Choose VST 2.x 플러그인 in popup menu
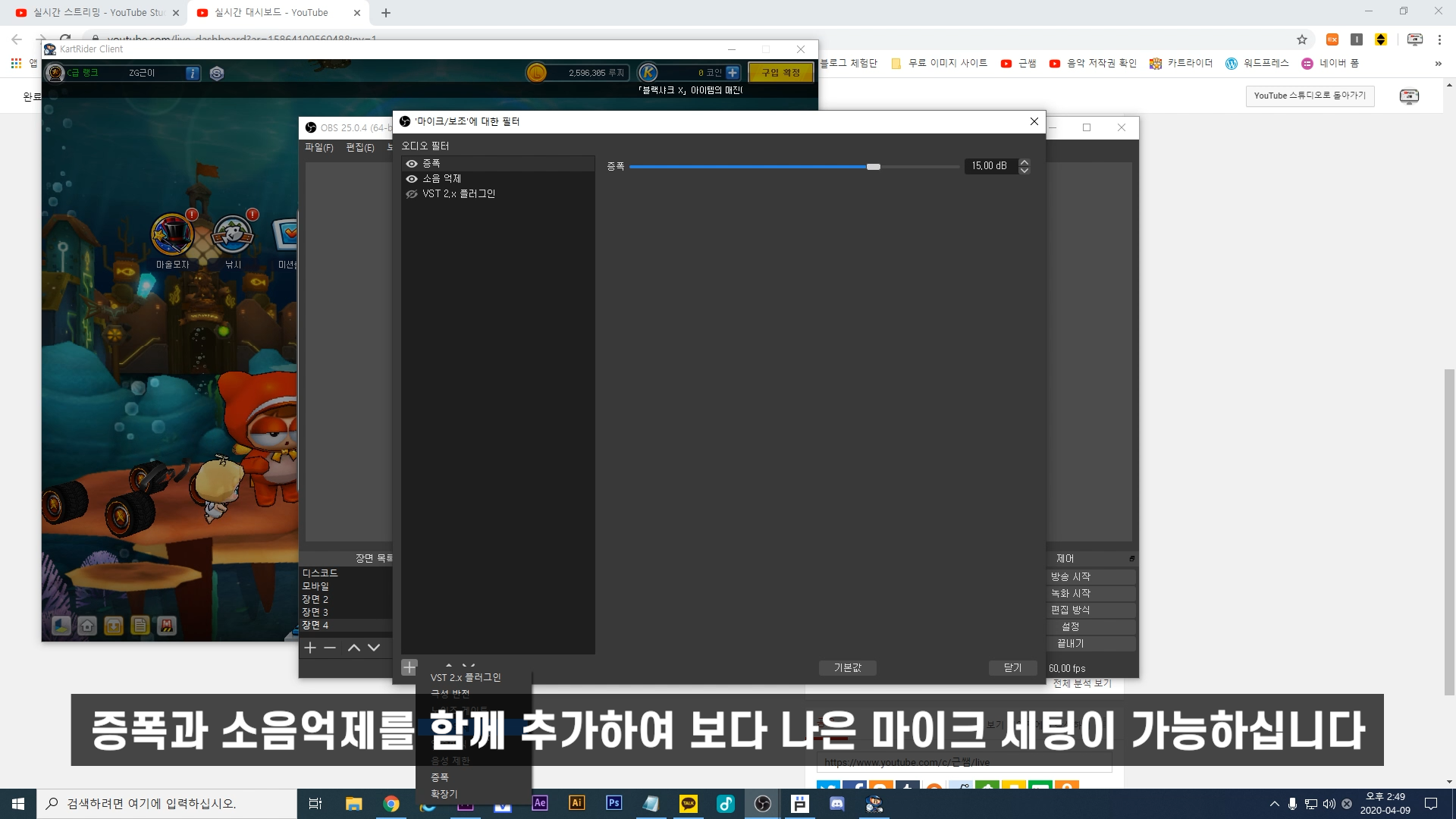The width and height of the screenshot is (1456, 819). click(466, 677)
